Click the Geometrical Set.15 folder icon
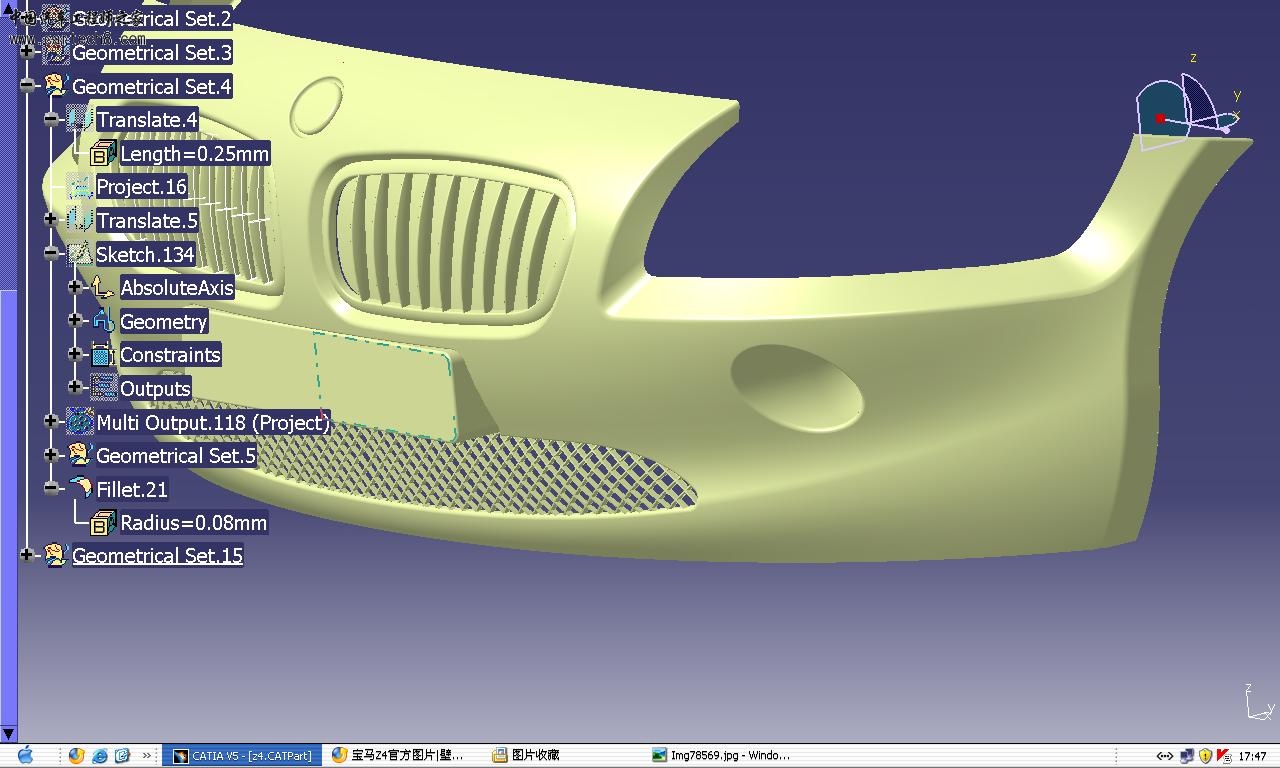The width and height of the screenshot is (1280, 768). pyautogui.click(x=55, y=555)
